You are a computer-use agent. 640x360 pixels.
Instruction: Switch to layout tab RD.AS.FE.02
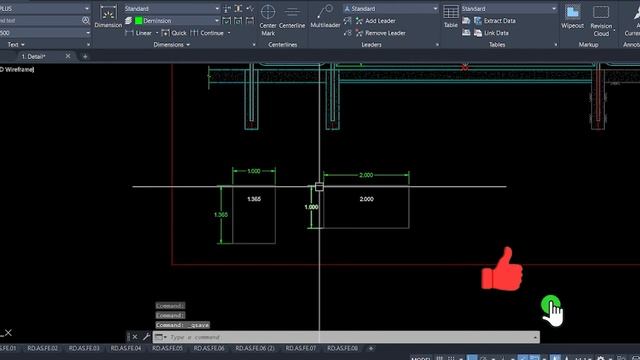coord(42,348)
